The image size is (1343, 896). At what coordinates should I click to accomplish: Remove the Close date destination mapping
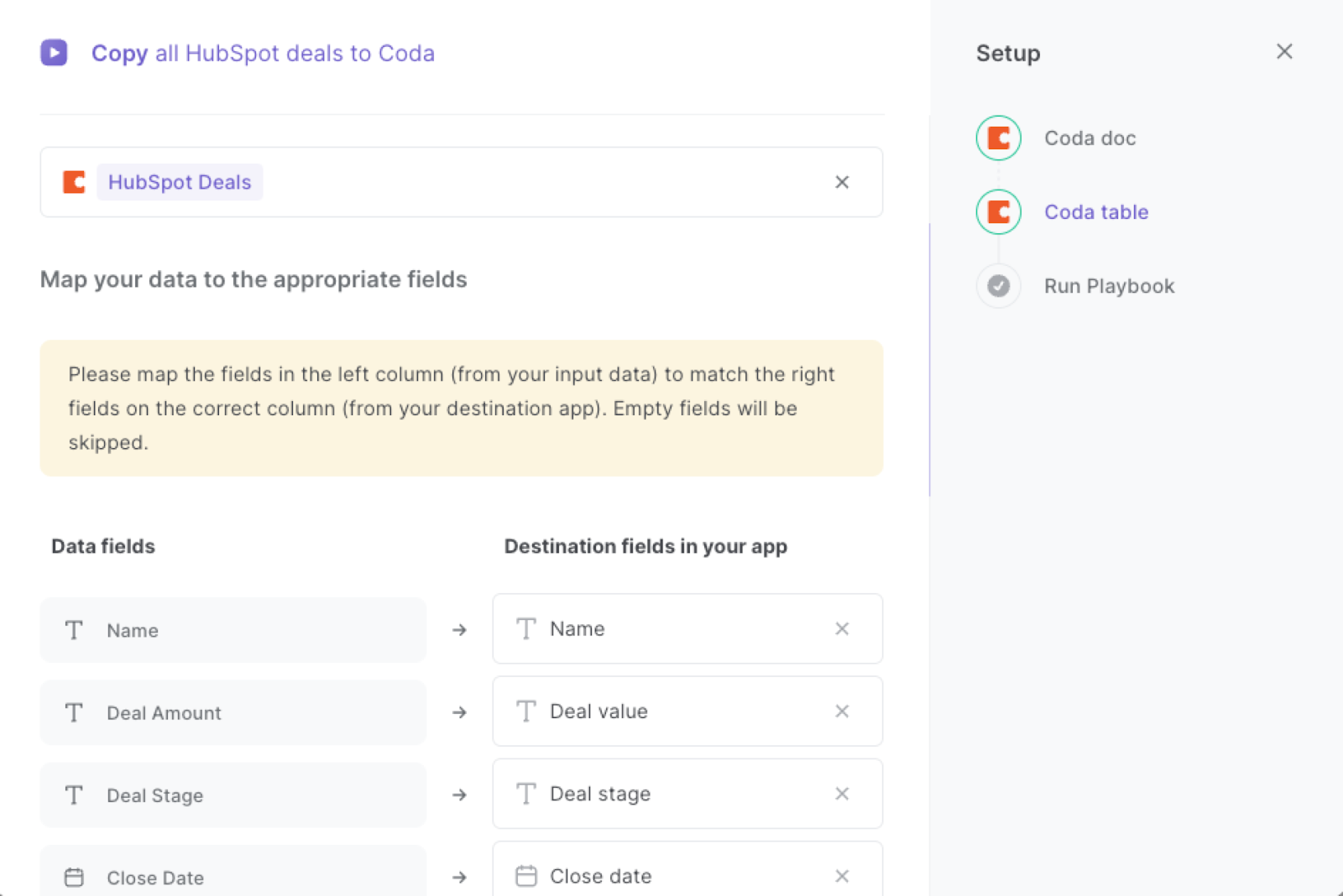point(842,876)
